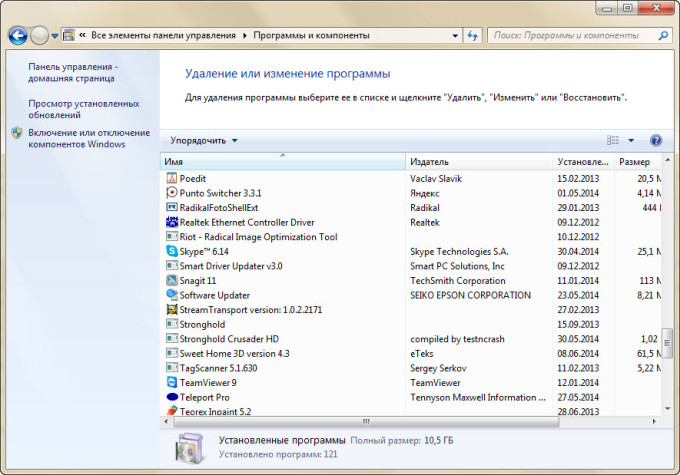
Task: Click the vertical scrollbar down arrow
Action: pos(667,409)
